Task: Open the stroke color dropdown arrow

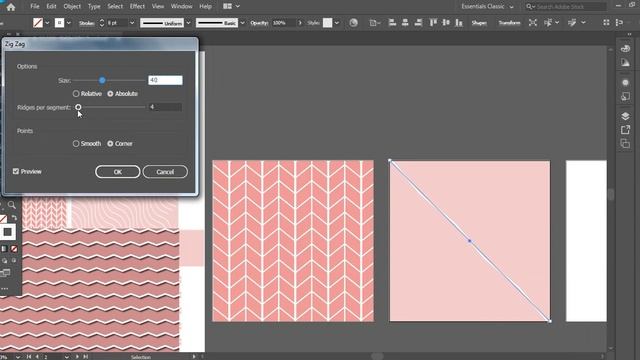Action: 69,23
